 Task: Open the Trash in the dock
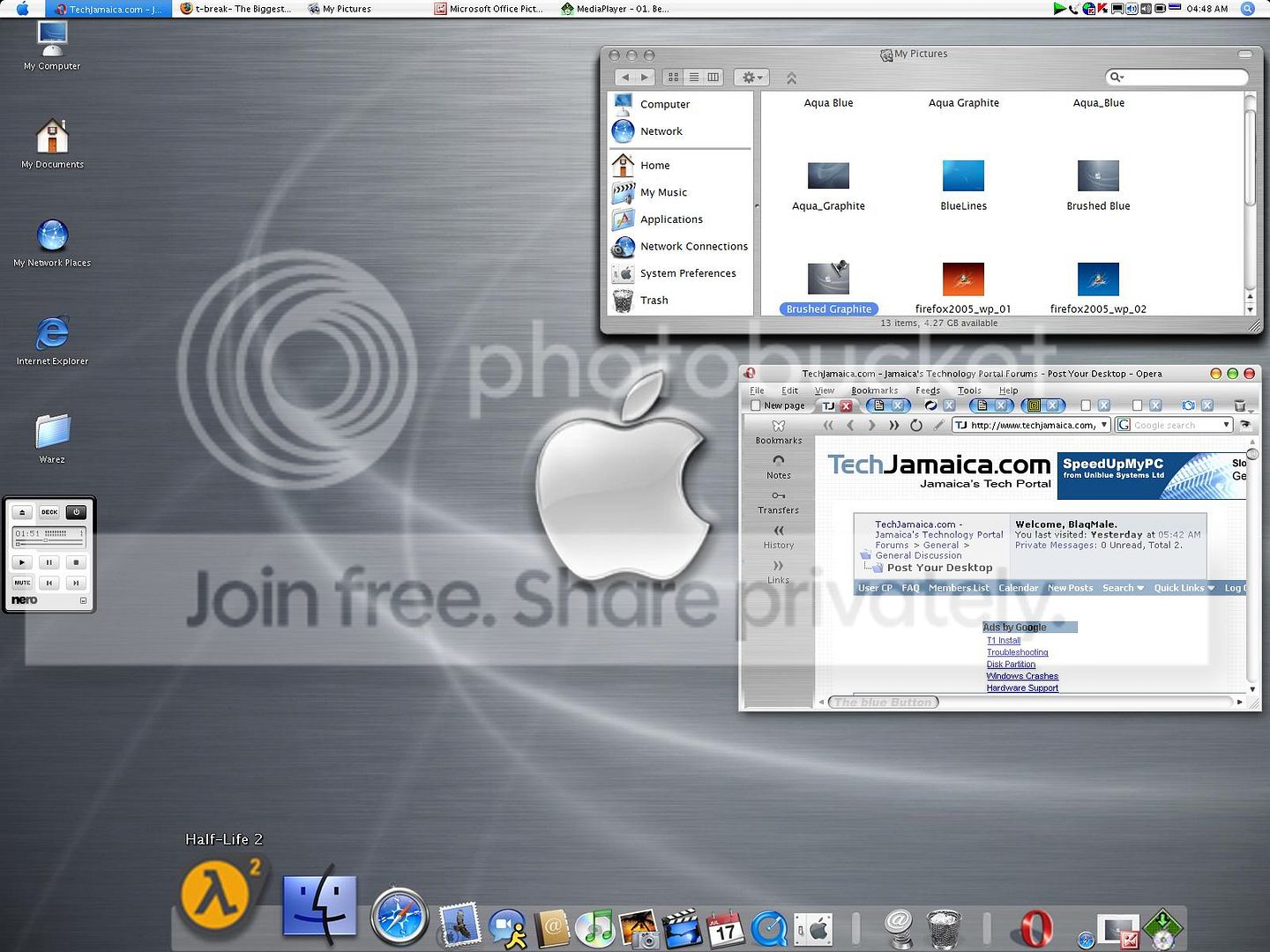(x=944, y=929)
